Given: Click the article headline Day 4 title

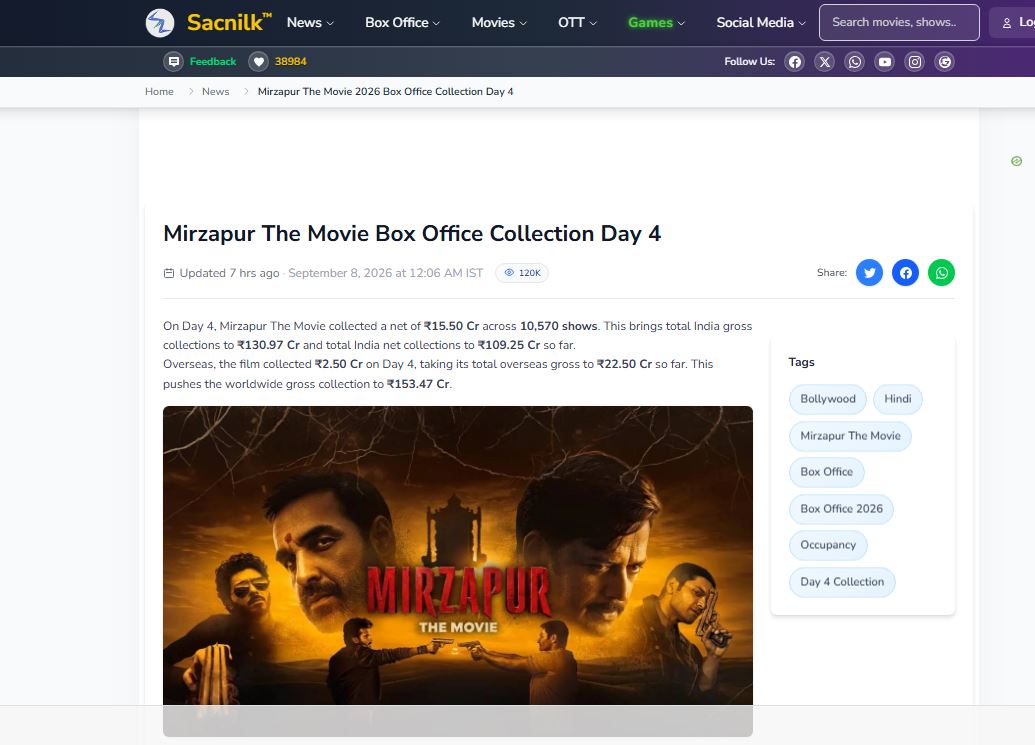Looking at the screenshot, I should [x=412, y=234].
